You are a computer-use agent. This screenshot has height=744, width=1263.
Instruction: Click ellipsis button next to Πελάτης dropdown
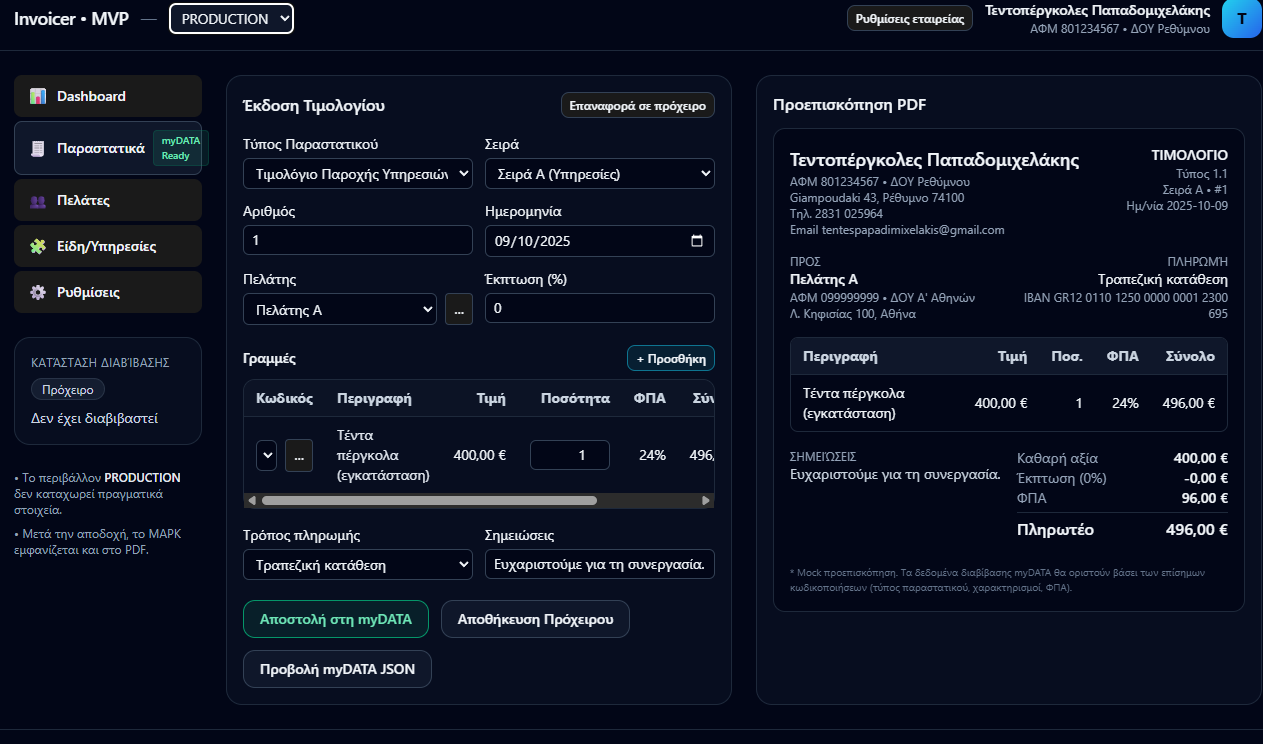coord(459,309)
